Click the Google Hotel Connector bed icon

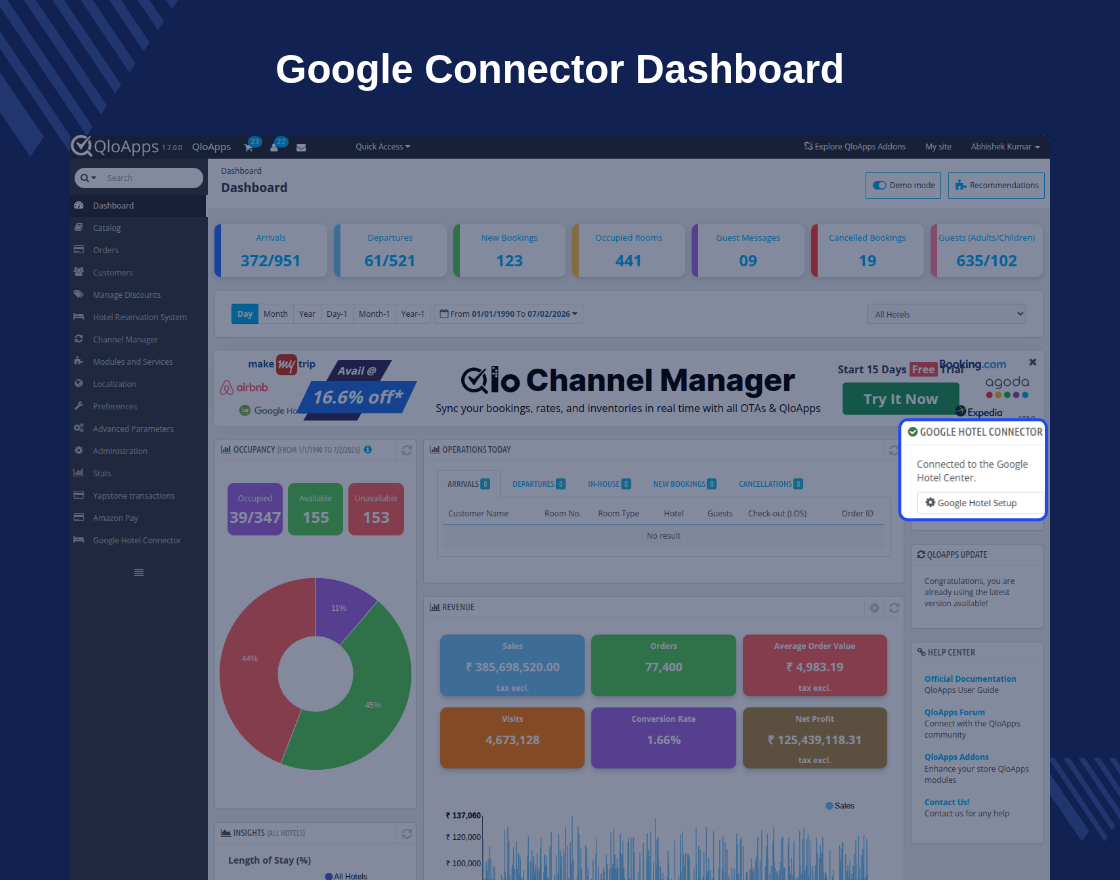pos(79,540)
